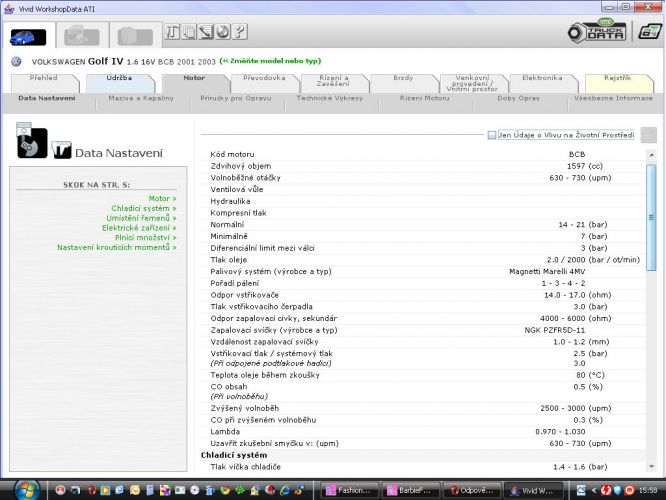The image size is (666, 500).
Task: Jump to Chladicí systém section link
Action: [144, 208]
